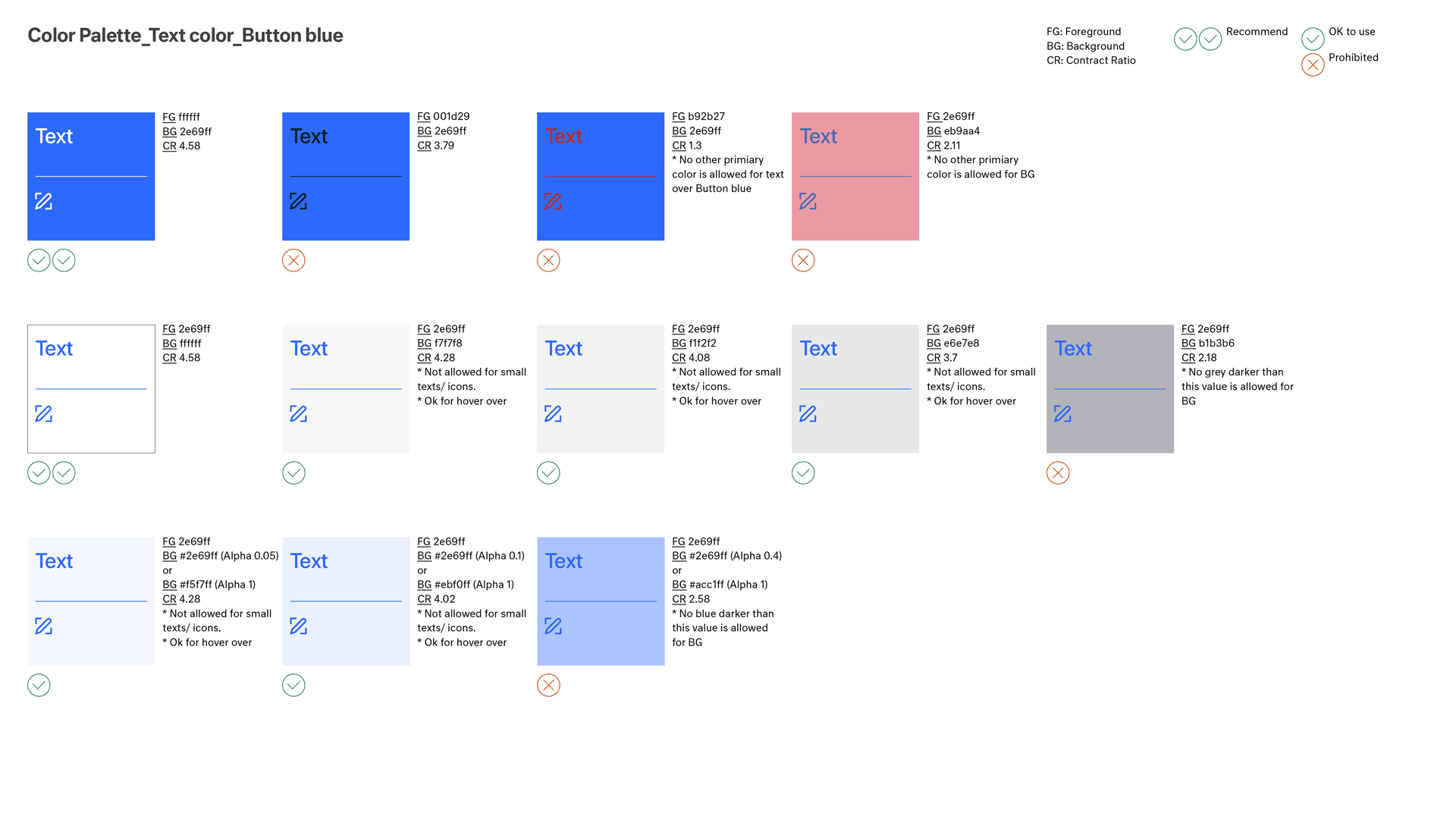The width and height of the screenshot is (1456, 819).
Task: Click the red edit icon on blue swatch
Action: click(x=554, y=201)
